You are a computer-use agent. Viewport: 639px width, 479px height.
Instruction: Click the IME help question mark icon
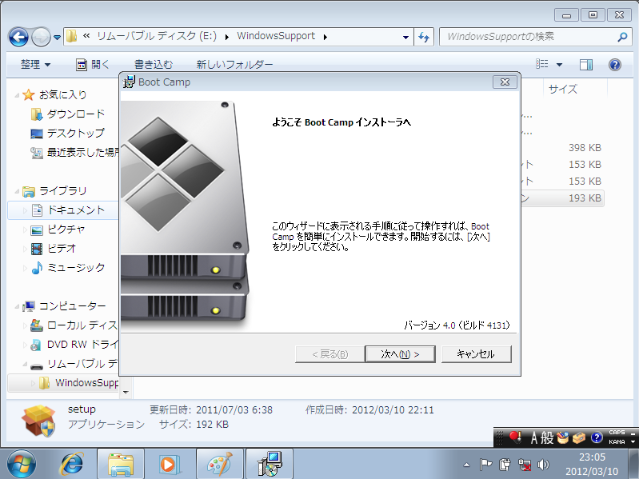click(x=597, y=438)
